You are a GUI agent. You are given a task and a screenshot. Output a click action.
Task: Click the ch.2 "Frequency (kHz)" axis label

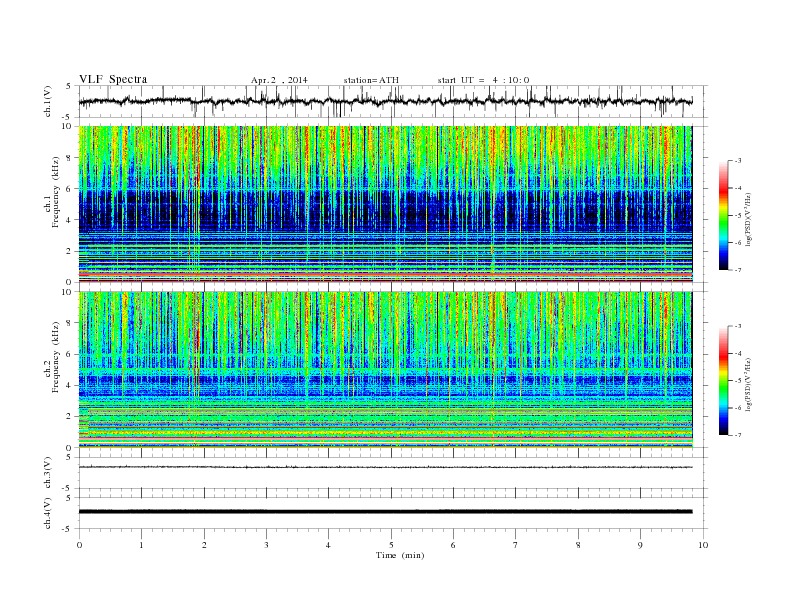coord(56,357)
